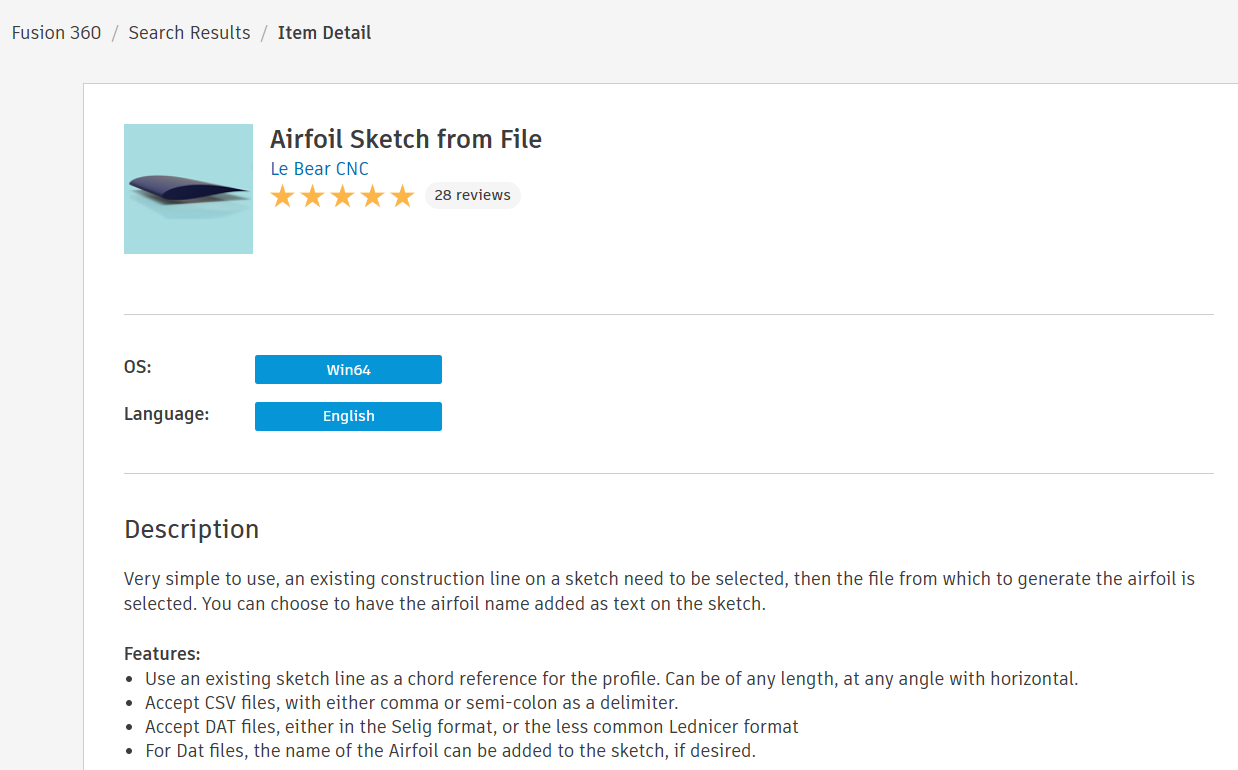Select the English language button
The image size is (1238, 770).
[348, 416]
